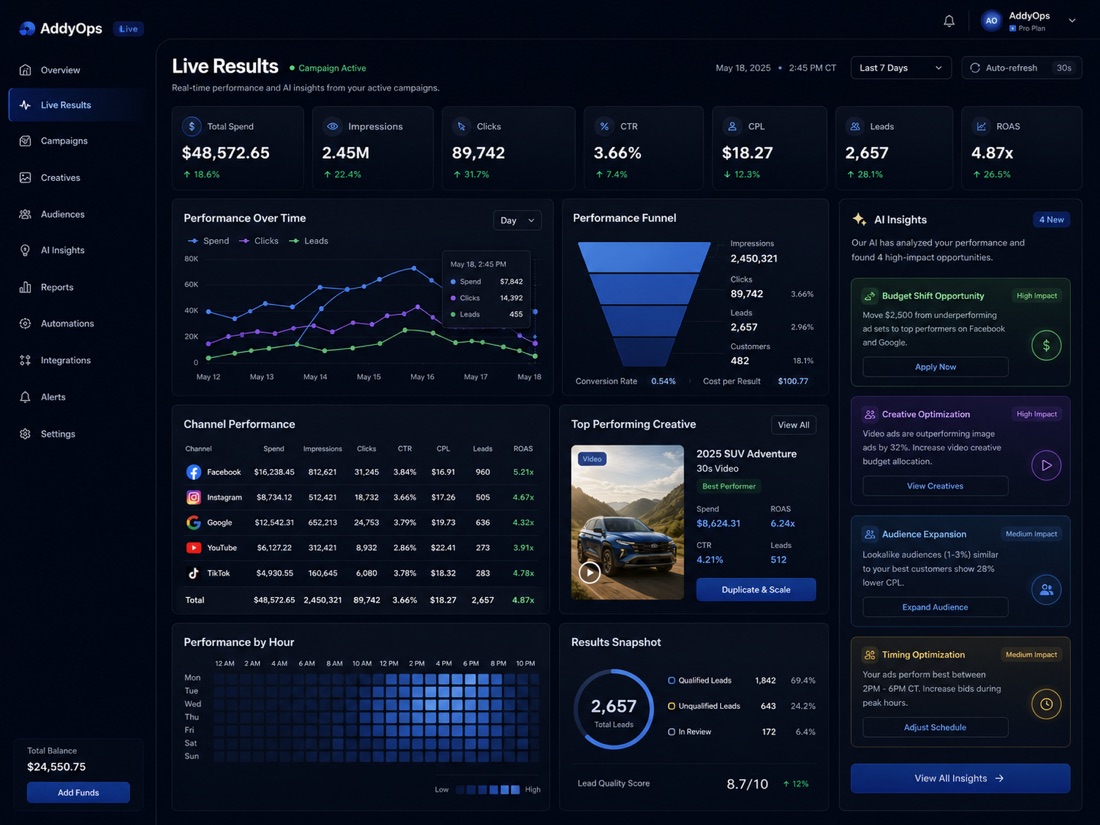Click the auto-refresh circular arrow icon

[974, 68]
